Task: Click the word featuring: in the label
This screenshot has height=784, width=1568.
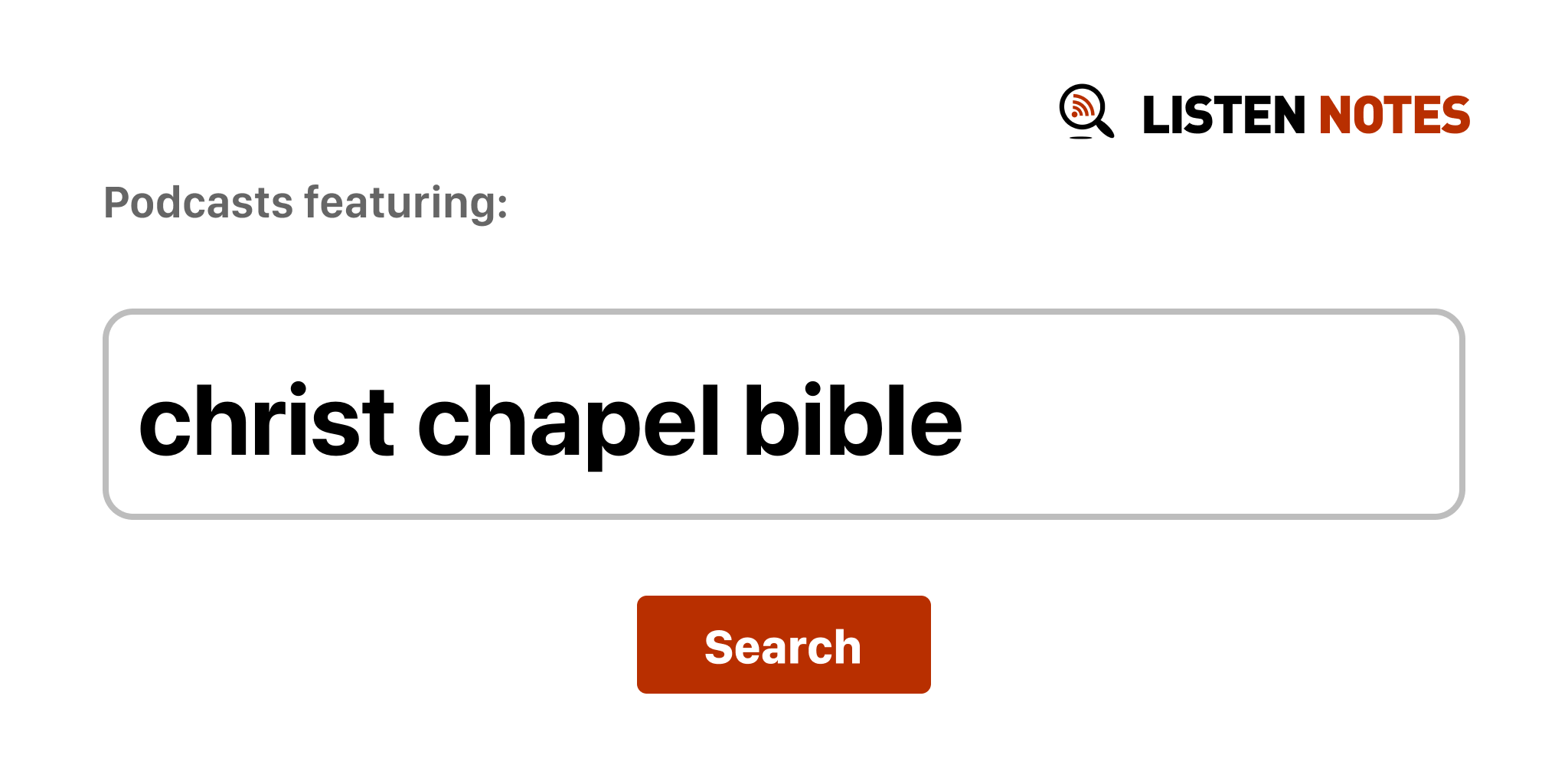Action: coord(406,203)
